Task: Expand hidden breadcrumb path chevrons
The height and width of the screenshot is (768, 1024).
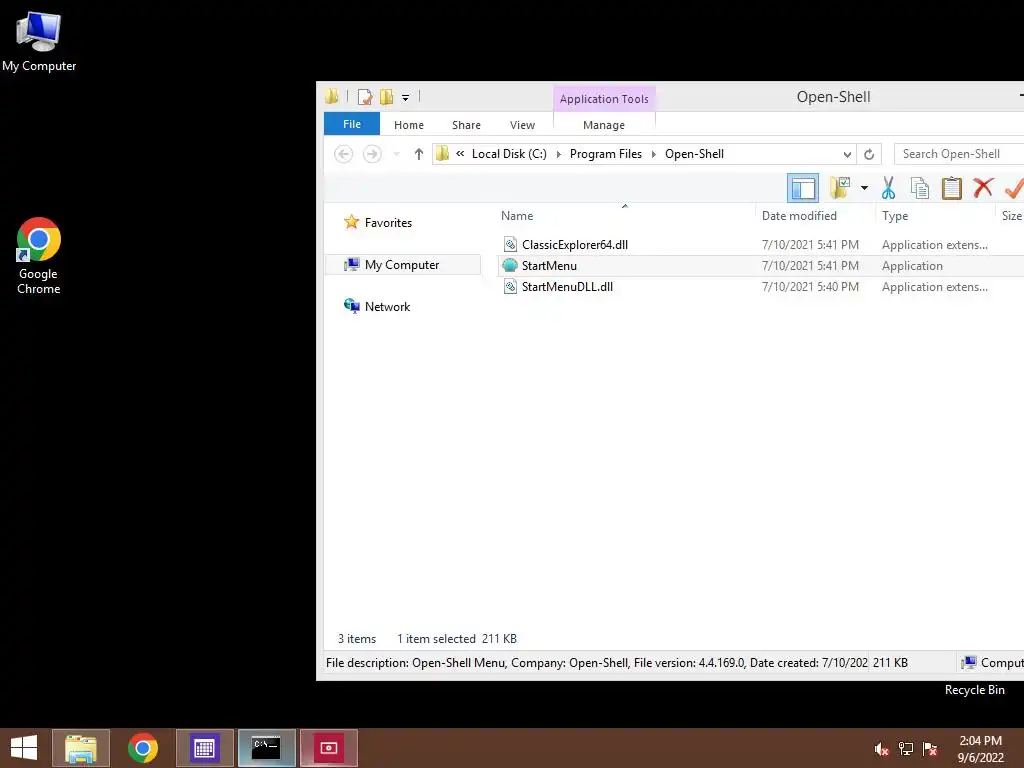Action: pos(460,153)
